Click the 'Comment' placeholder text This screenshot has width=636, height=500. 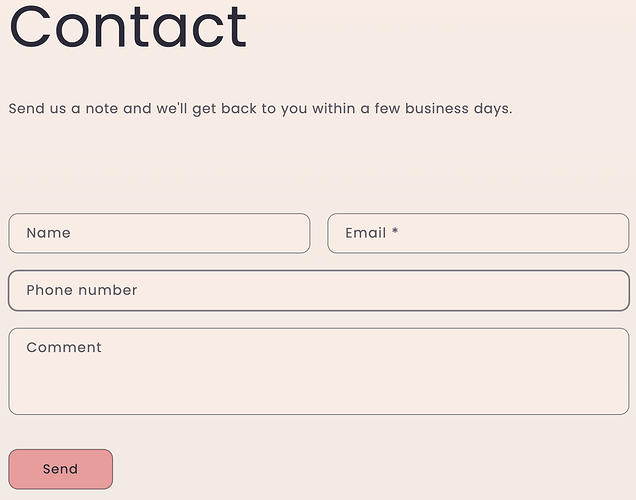(x=64, y=348)
